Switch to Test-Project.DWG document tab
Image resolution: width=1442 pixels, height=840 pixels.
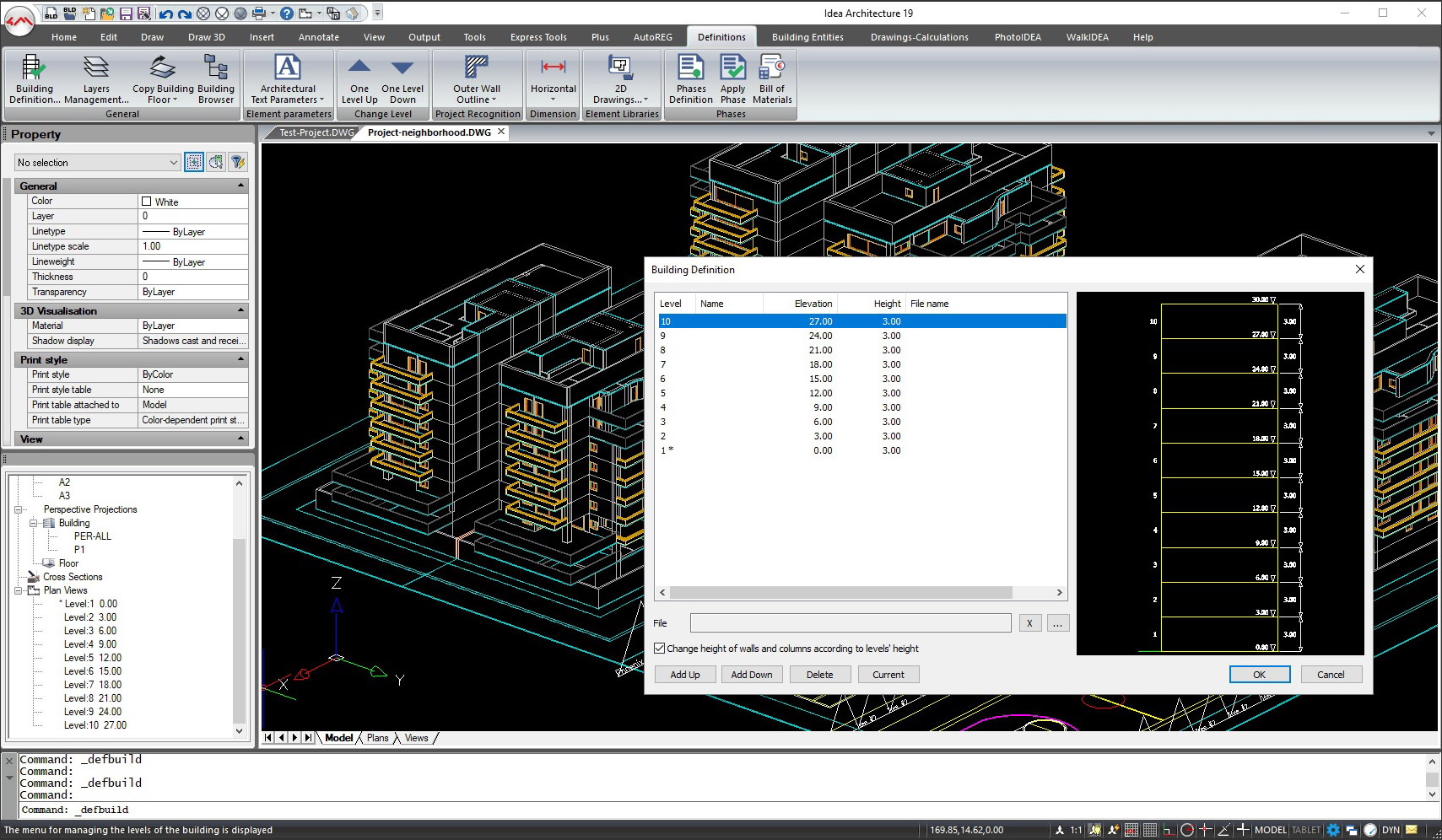tap(316, 132)
